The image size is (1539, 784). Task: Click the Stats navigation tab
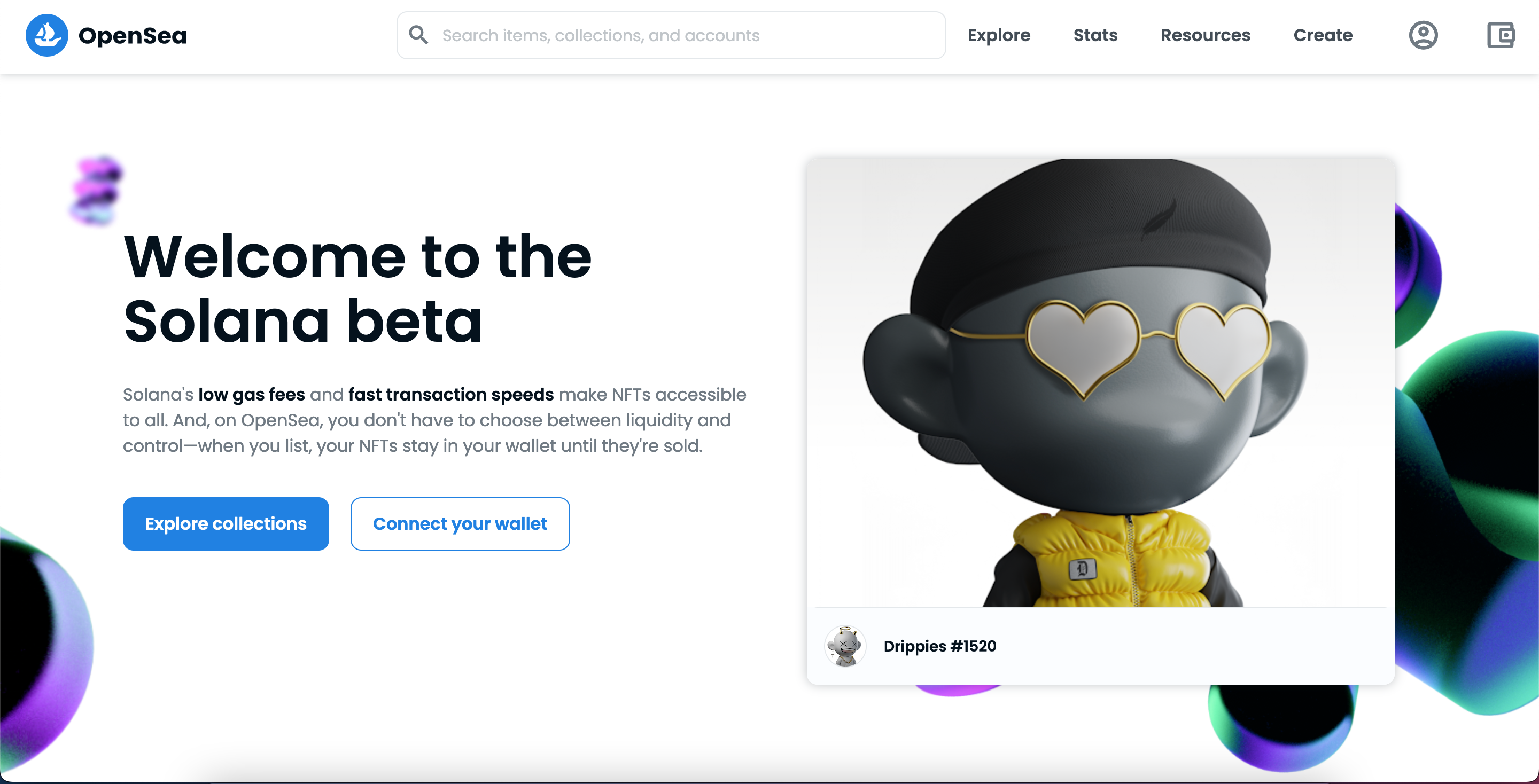pyautogui.click(x=1095, y=35)
